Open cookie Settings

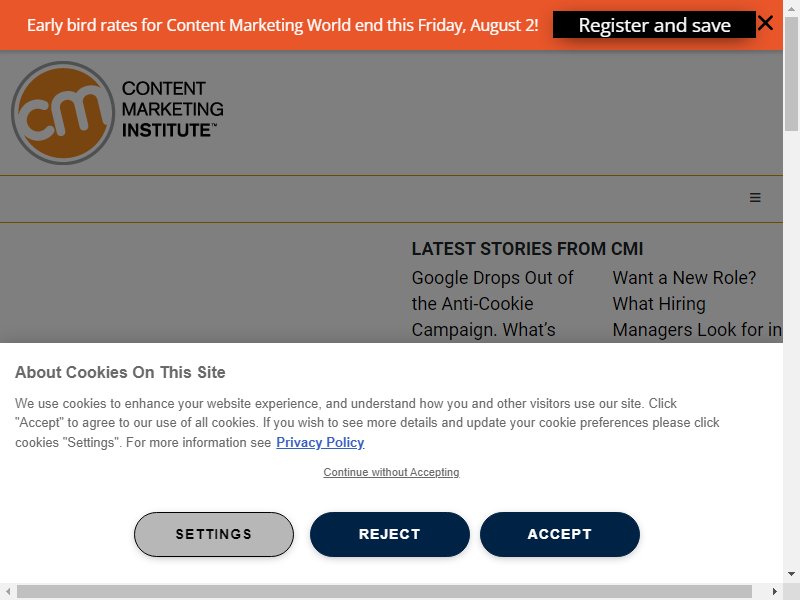[214, 534]
